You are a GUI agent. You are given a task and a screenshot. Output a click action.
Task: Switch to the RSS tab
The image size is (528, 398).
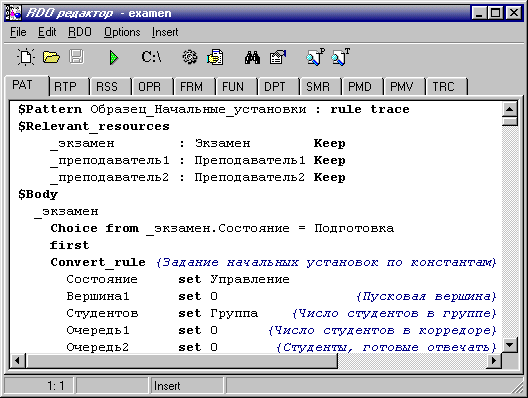point(110,87)
